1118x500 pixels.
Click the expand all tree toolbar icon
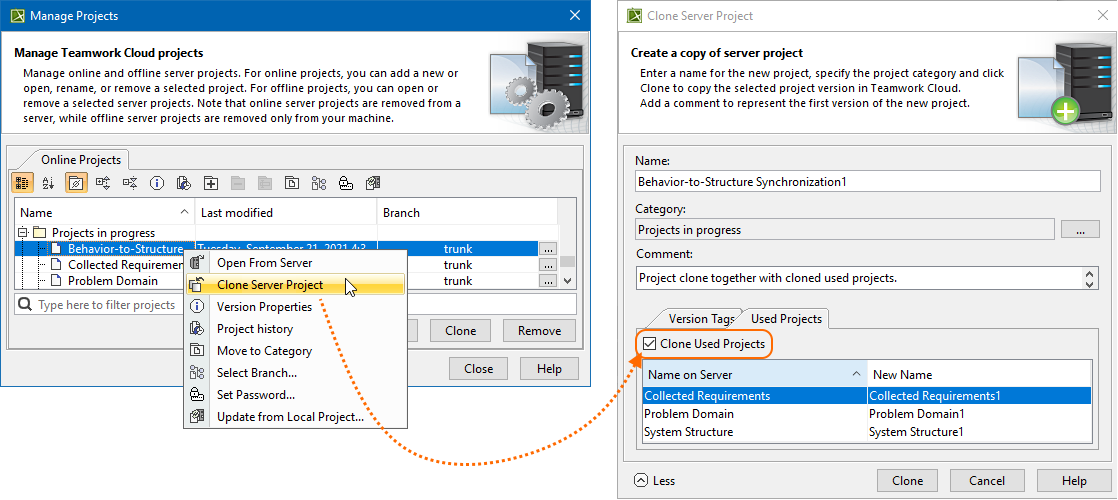pos(103,183)
